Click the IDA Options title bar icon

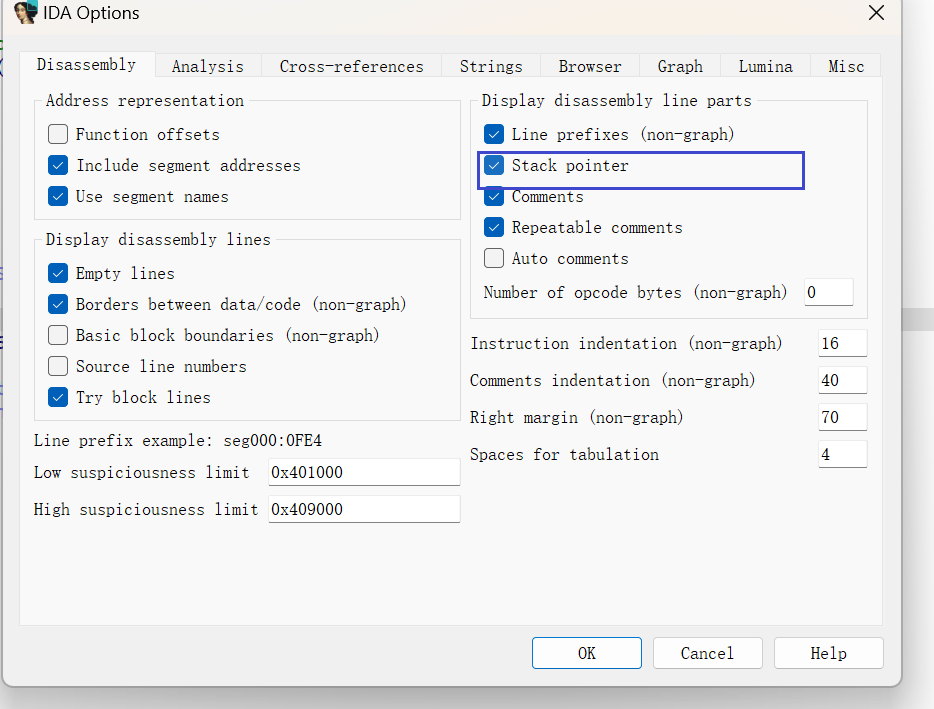[x=25, y=13]
